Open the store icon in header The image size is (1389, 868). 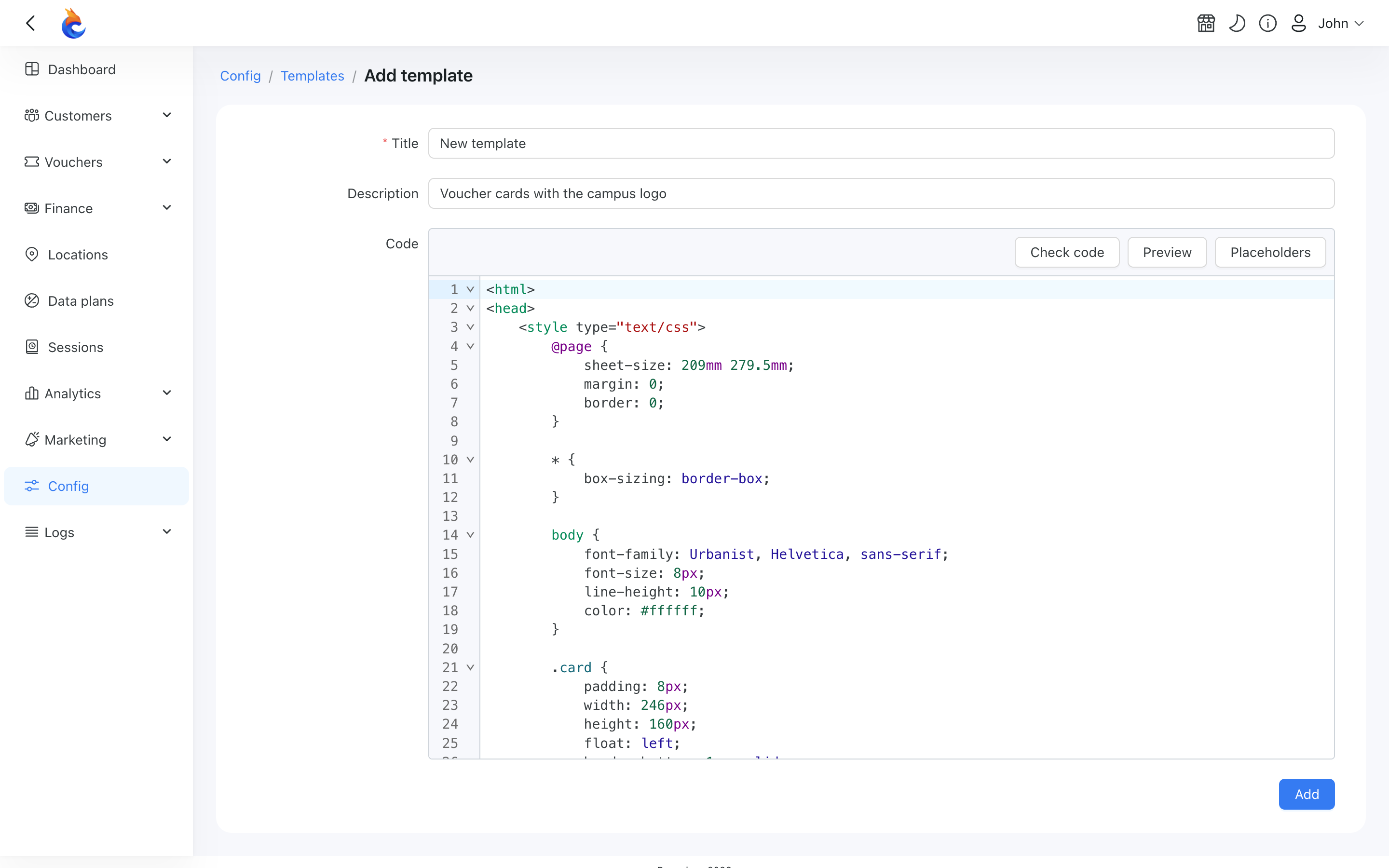(x=1206, y=23)
